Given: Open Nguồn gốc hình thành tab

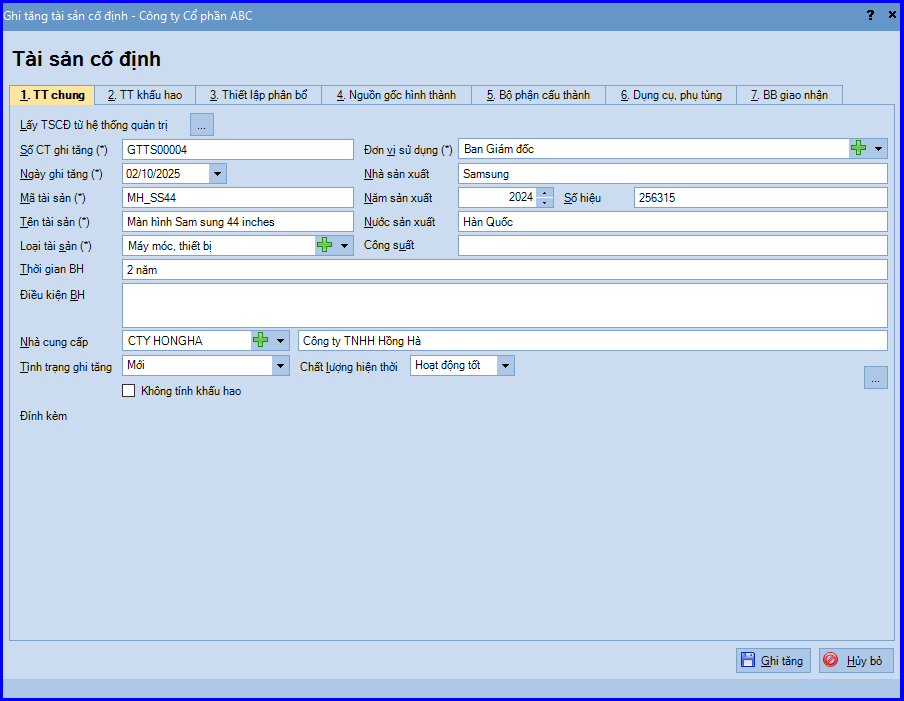Looking at the screenshot, I should (397, 95).
